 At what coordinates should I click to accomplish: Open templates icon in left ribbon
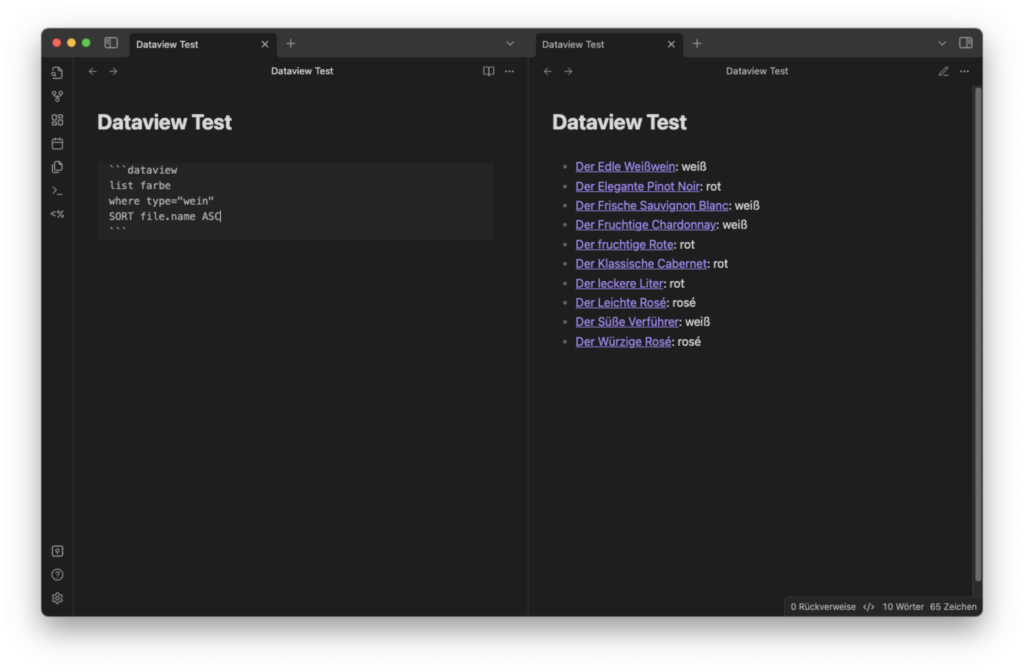coord(57,167)
